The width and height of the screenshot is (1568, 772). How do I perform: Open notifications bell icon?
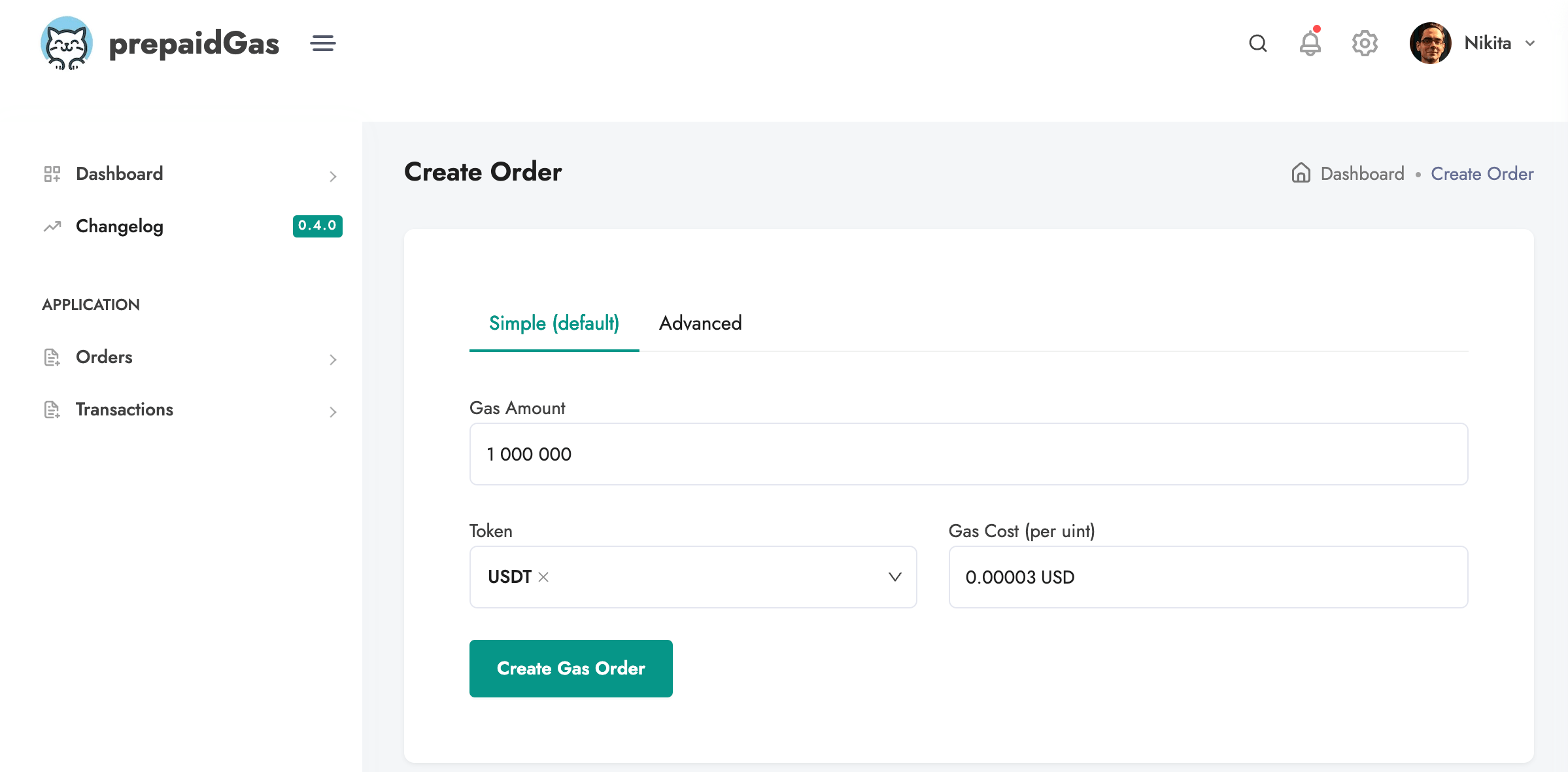[1310, 42]
